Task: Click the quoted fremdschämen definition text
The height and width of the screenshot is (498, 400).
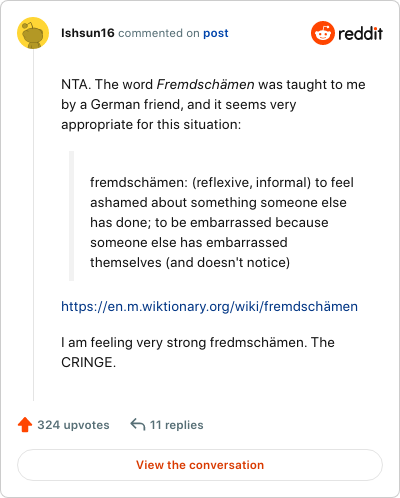Action: (222, 222)
